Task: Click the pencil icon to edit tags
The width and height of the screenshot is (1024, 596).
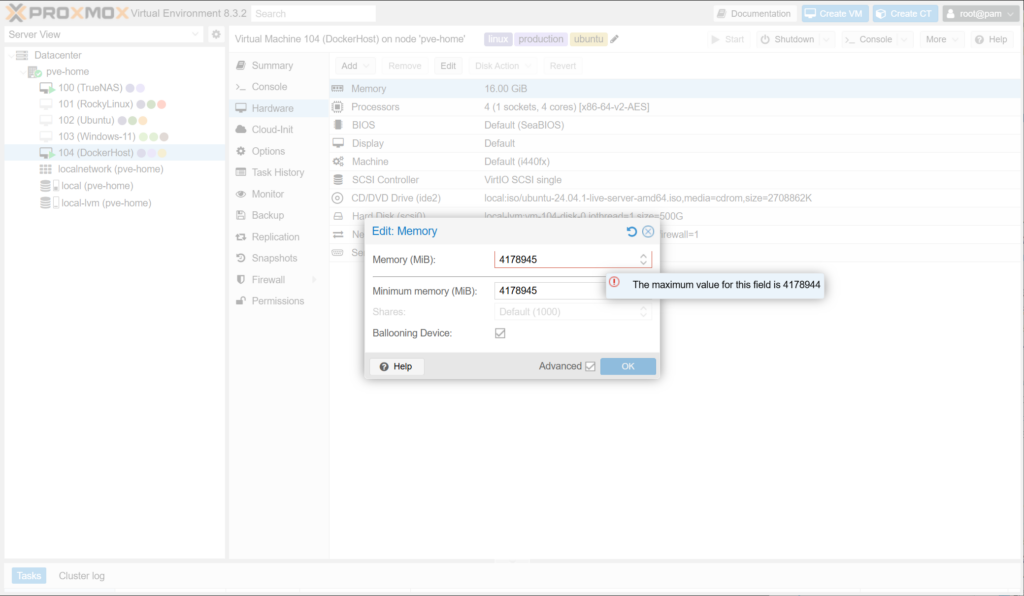Action: coord(615,39)
